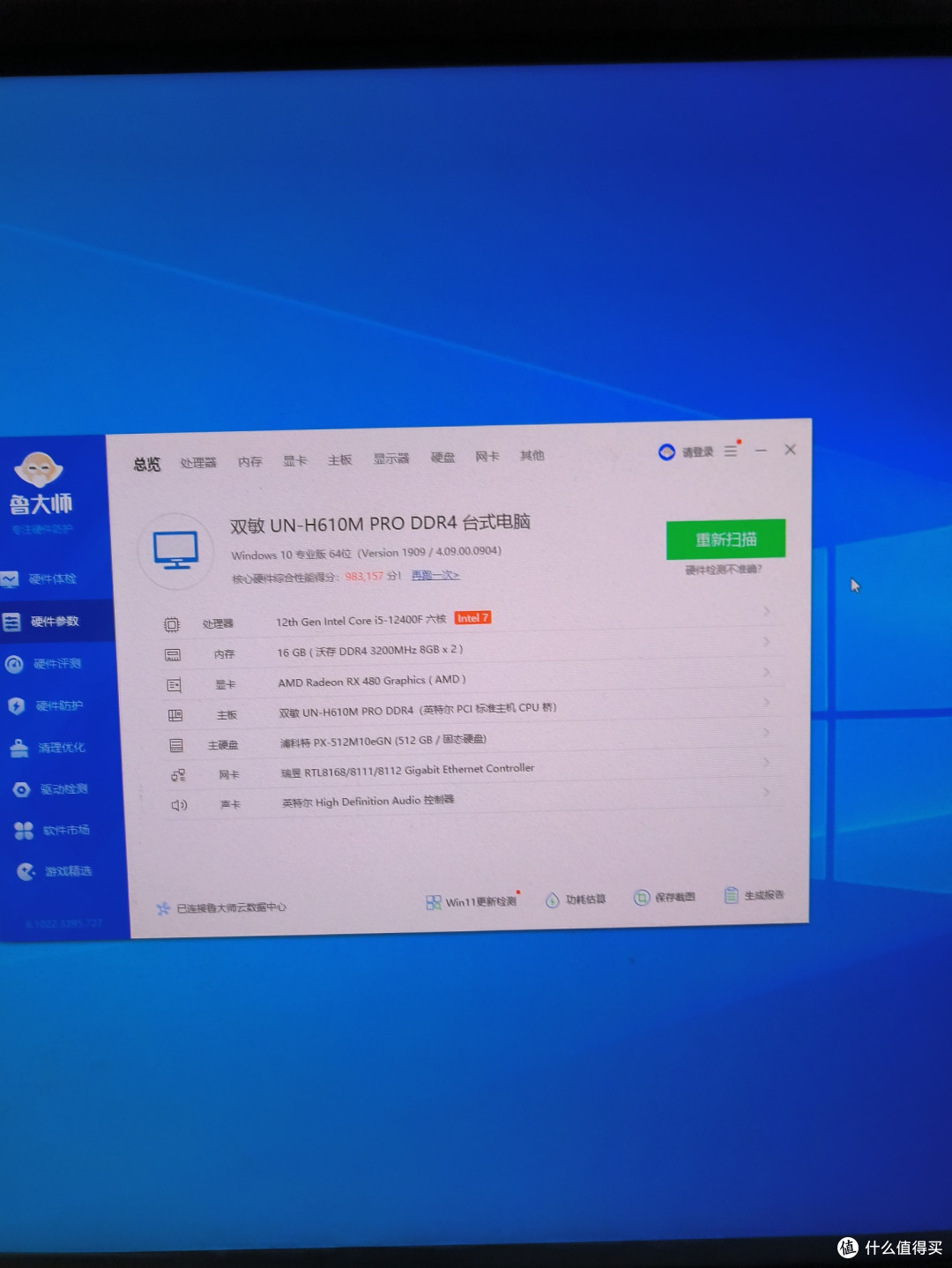Image resolution: width=952 pixels, height=1268 pixels.
Task: Expand the 网卡 row chevron arrow
Action: coord(767,762)
